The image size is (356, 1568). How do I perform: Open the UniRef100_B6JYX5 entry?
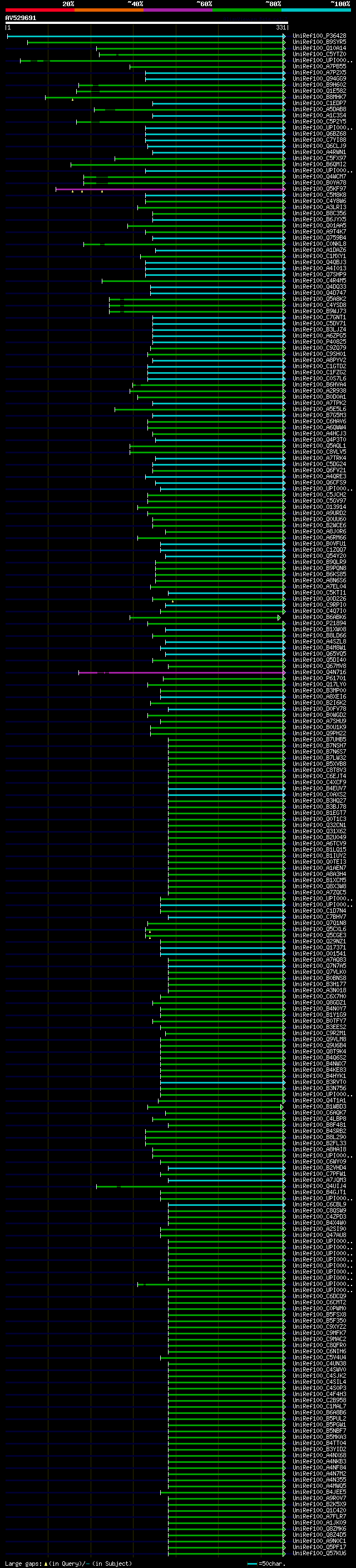point(319,219)
